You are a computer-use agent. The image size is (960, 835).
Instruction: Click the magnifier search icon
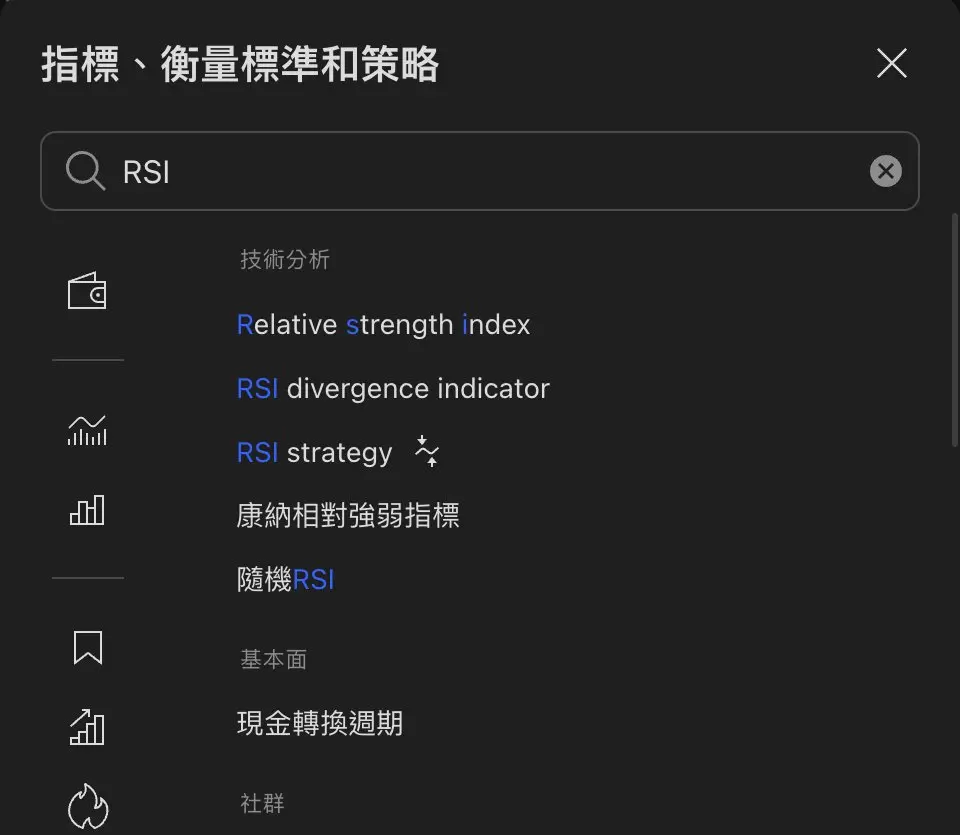click(85, 171)
